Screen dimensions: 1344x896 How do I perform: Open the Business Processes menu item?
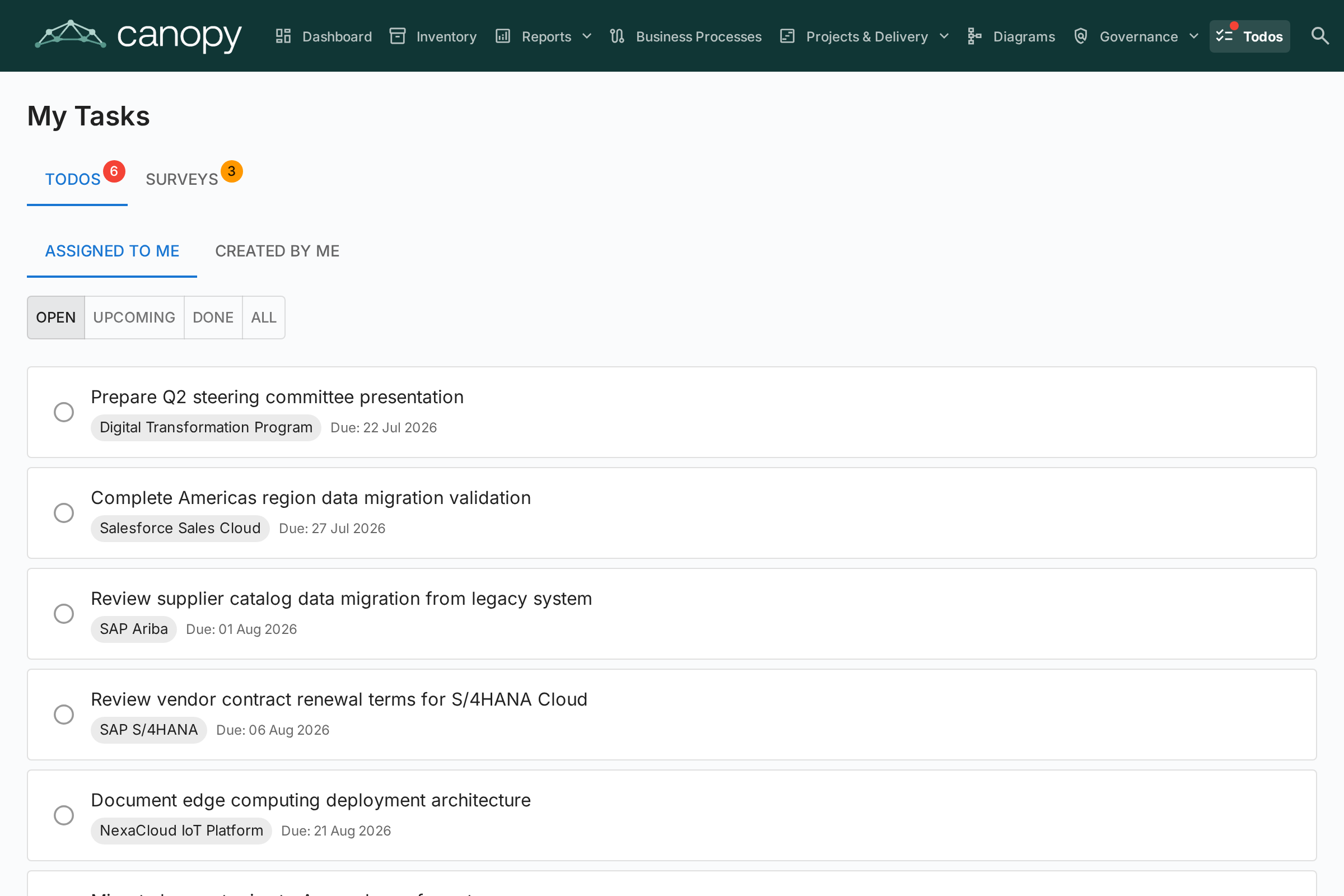(685, 36)
